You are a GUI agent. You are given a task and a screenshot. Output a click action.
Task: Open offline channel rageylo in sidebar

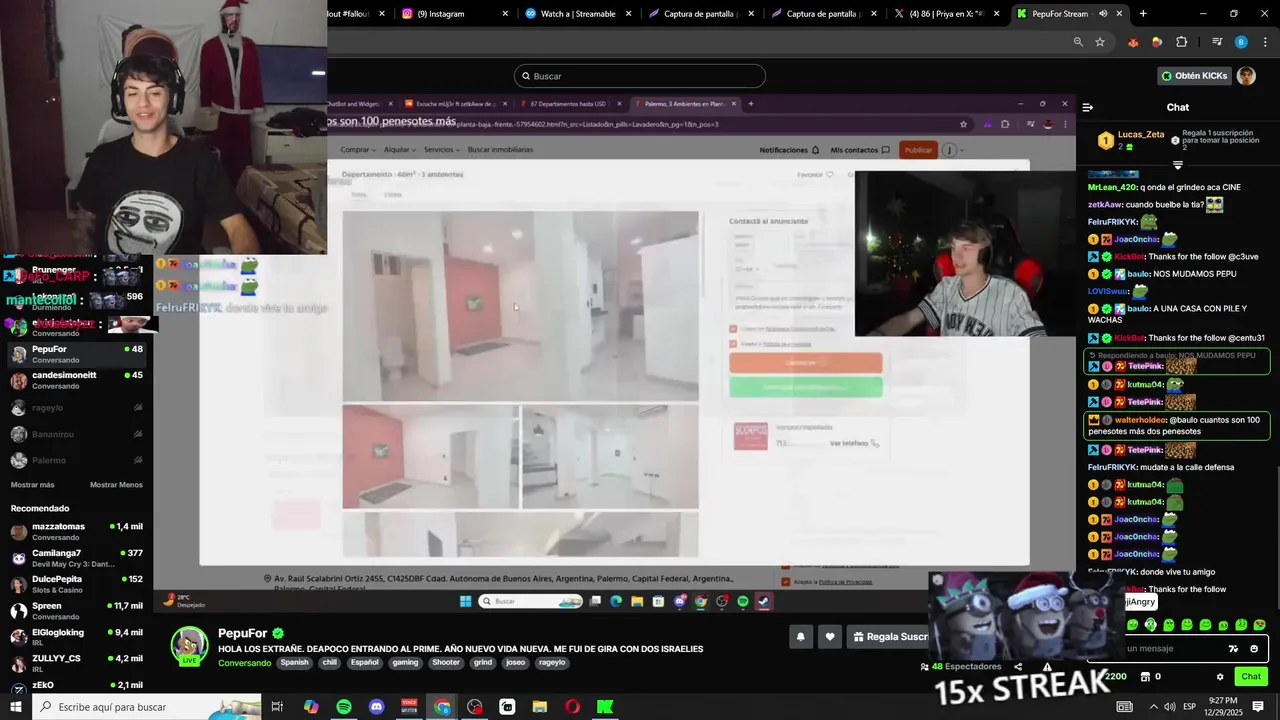point(77,408)
